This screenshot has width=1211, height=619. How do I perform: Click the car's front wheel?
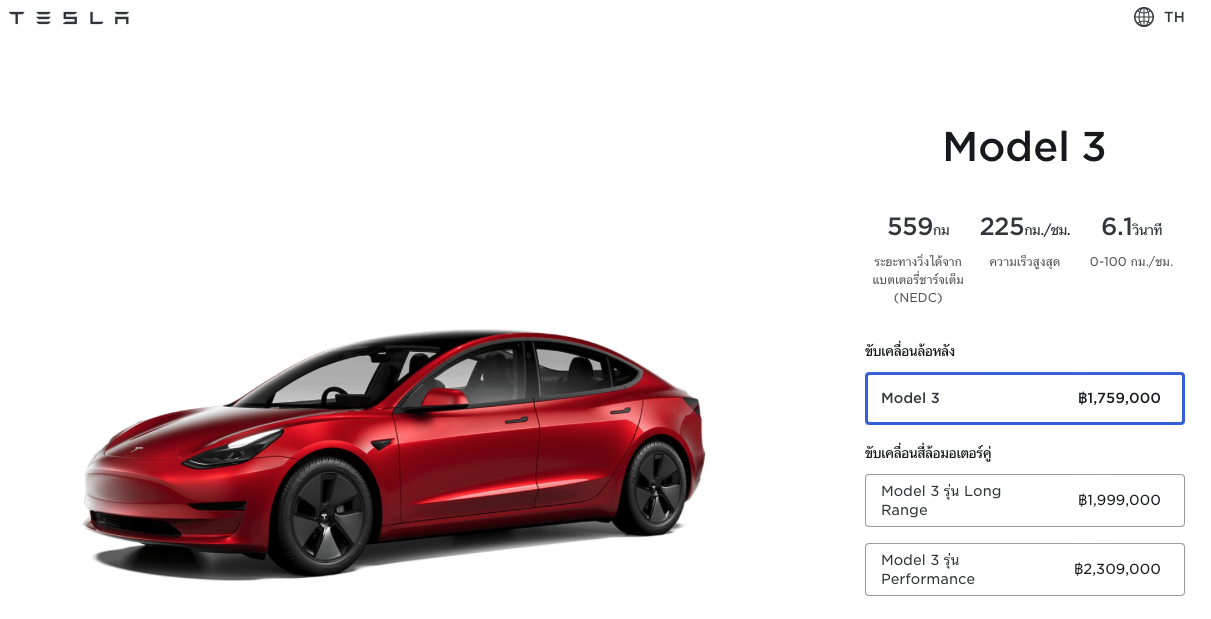click(321, 515)
